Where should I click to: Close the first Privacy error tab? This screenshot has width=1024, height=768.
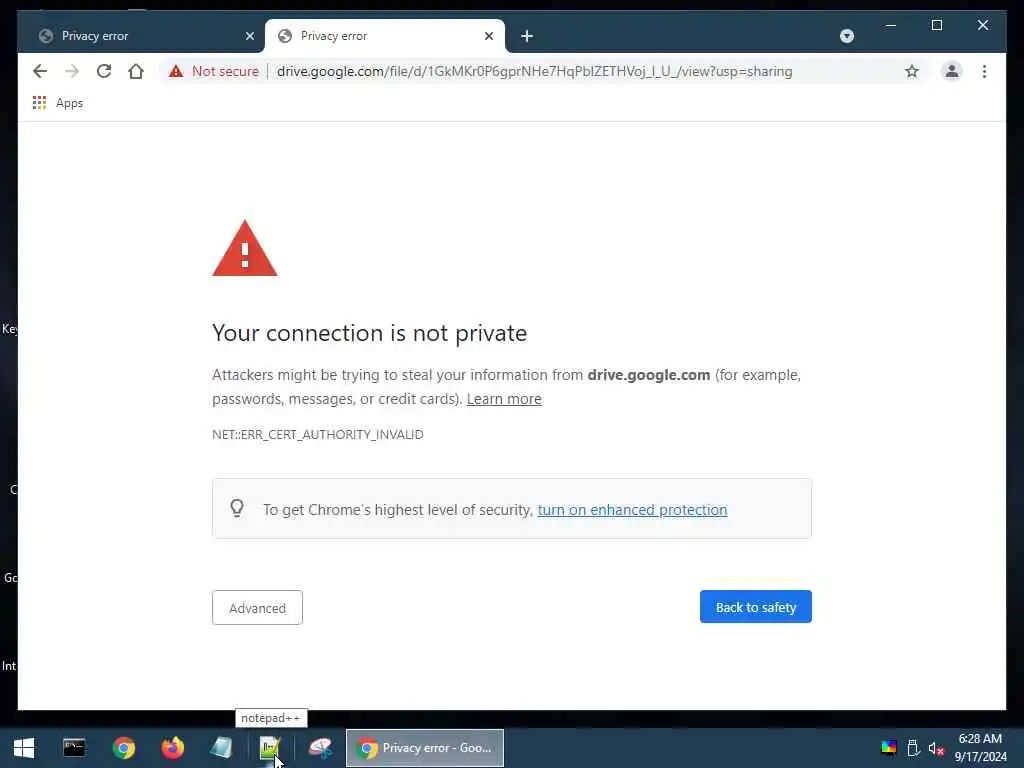(x=249, y=36)
